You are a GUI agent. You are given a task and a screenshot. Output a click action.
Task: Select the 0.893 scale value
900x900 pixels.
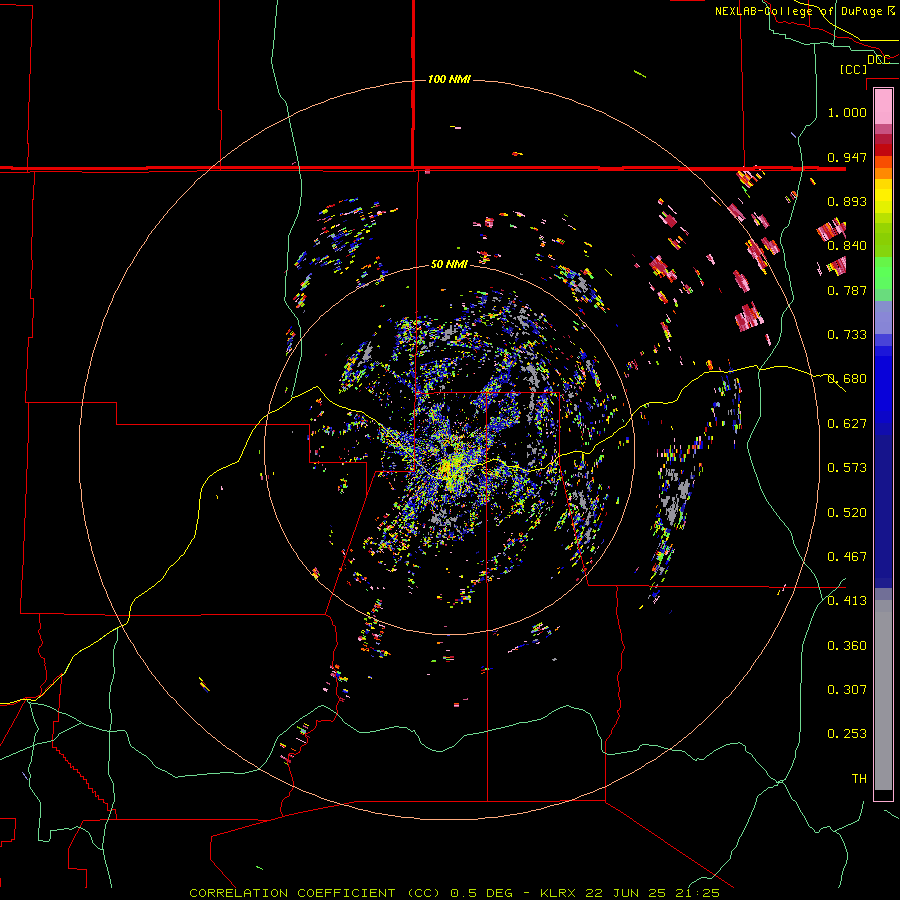coord(847,201)
